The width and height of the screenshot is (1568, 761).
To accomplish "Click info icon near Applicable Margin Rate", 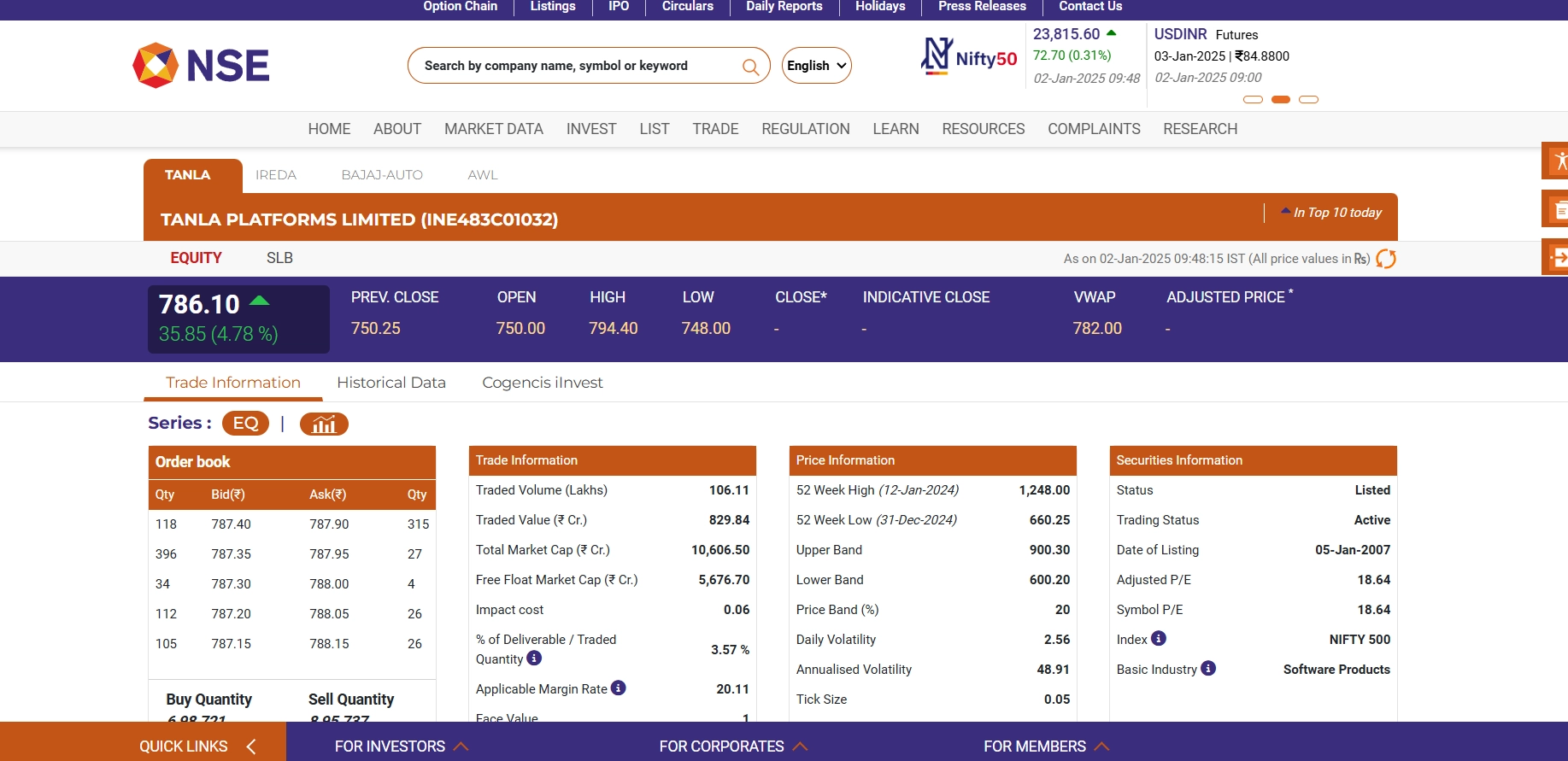I will (619, 688).
